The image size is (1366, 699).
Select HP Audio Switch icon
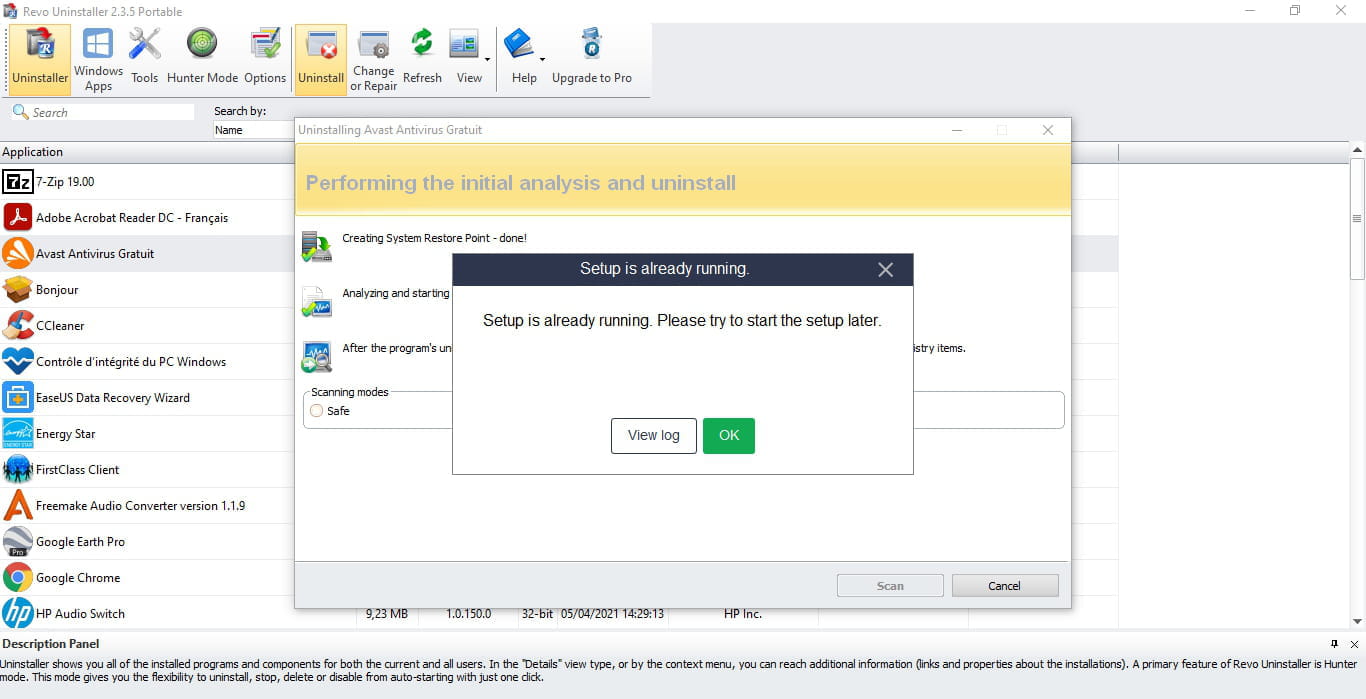(18, 613)
